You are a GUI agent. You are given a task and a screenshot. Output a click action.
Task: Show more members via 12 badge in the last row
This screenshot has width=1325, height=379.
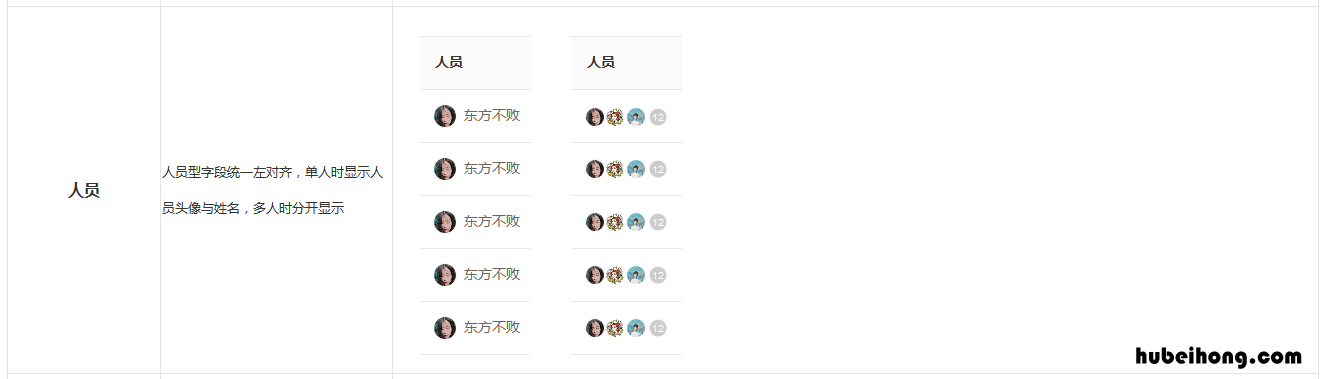(x=658, y=328)
